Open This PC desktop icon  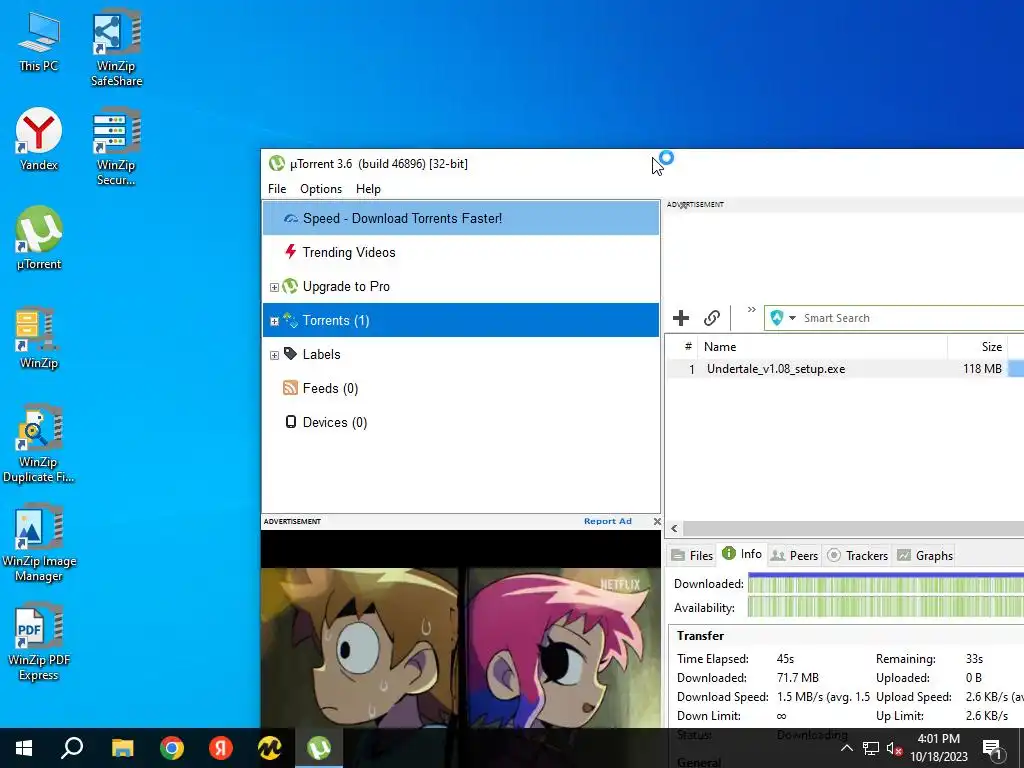(39, 41)
